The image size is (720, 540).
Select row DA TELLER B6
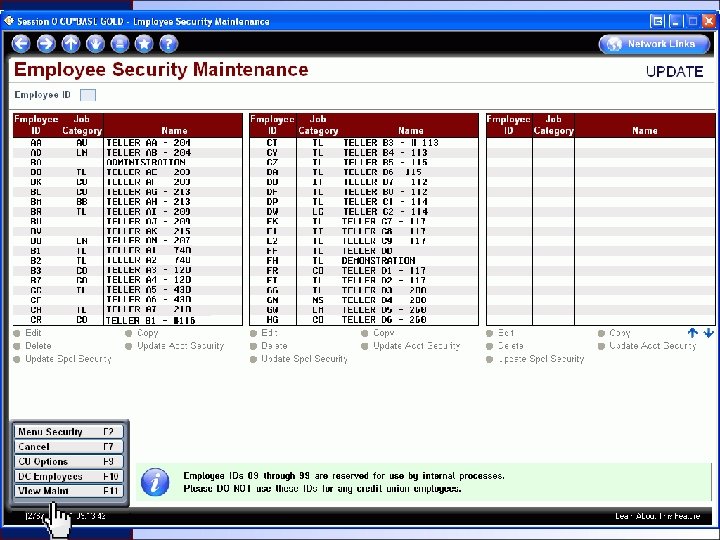[x=364, y=172]
